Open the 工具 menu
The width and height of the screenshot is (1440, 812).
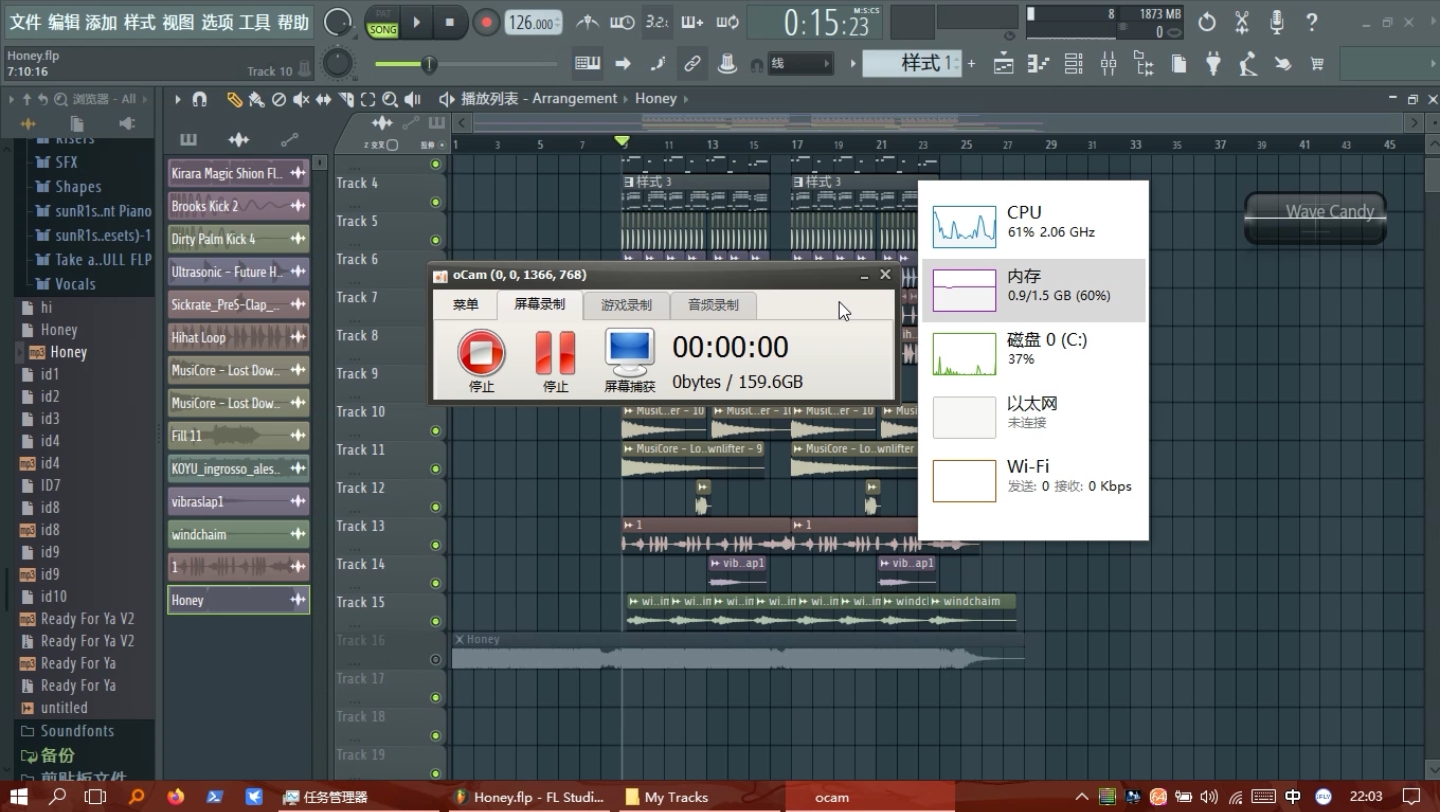pos(255,22)
